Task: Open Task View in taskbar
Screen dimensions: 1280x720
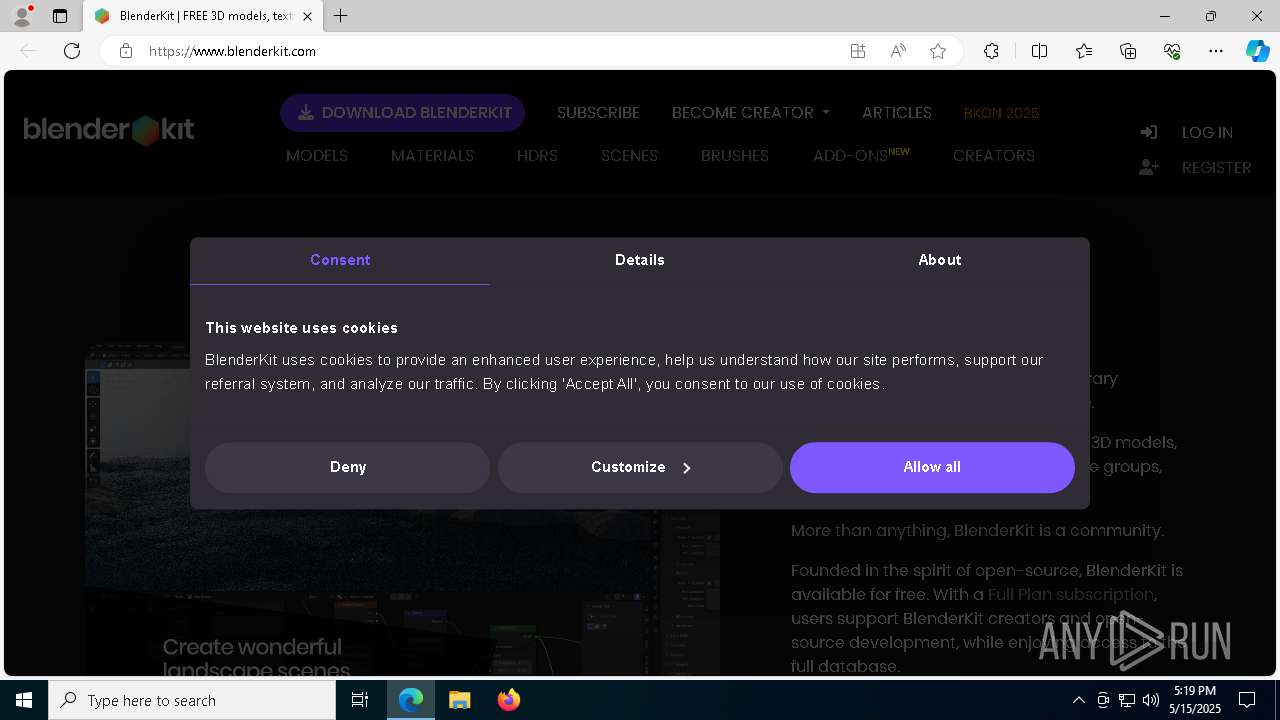Action: tap(360, 700)
